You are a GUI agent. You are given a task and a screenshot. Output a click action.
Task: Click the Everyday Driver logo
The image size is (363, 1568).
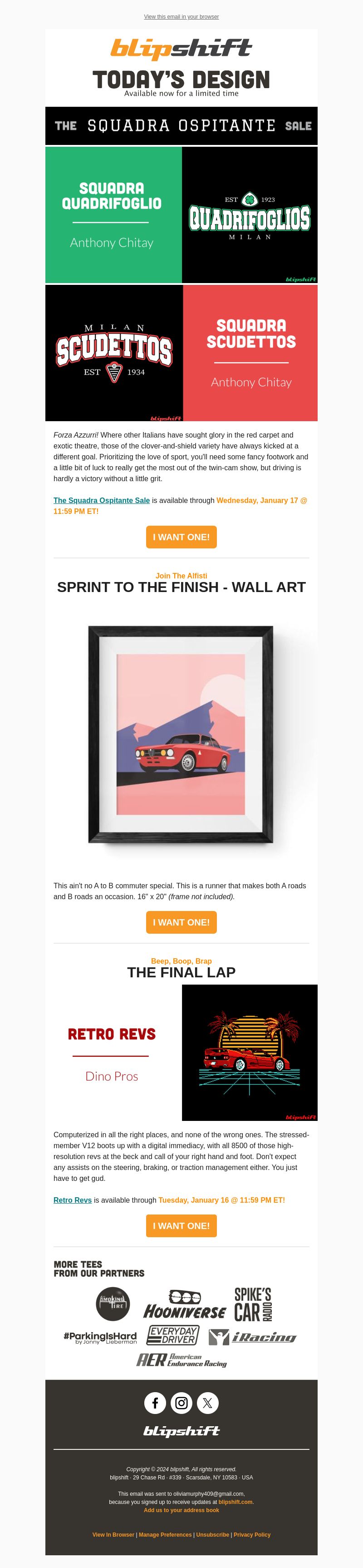[173, 1335]
